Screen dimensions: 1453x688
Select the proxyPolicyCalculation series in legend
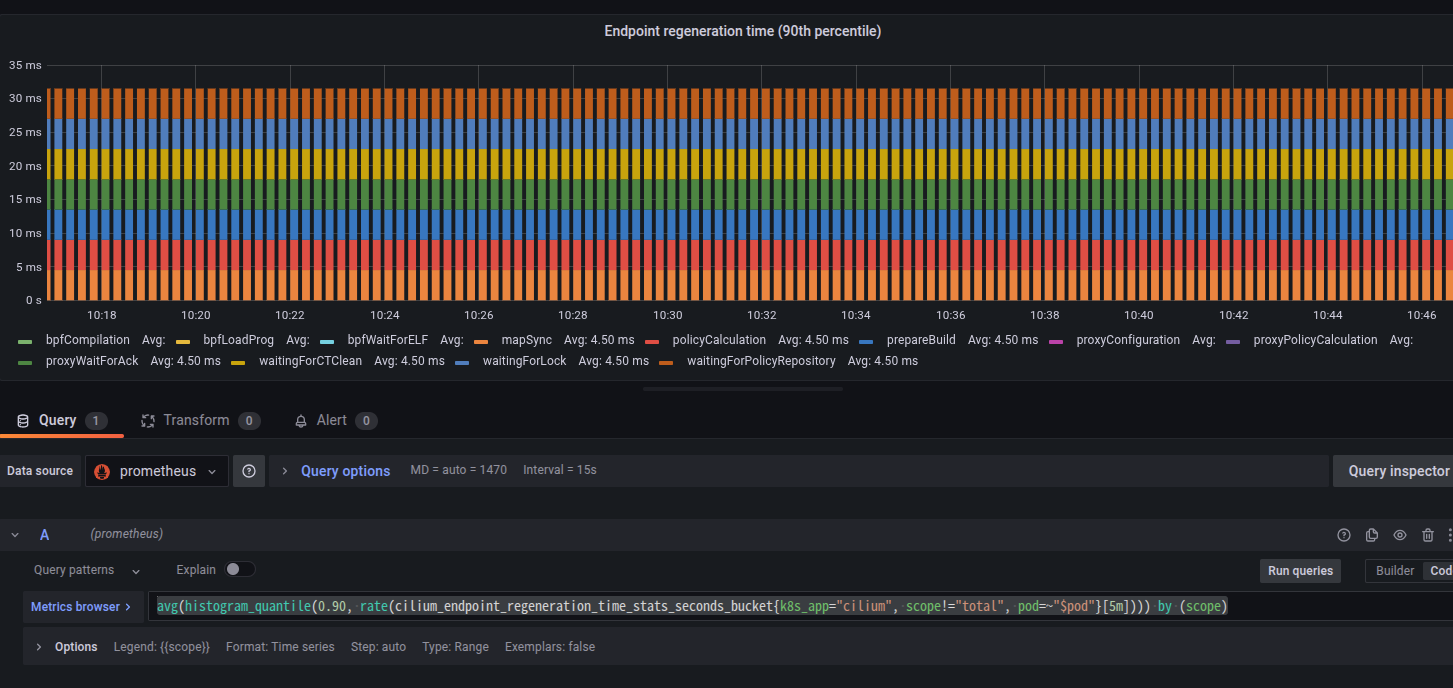tap(1315, 340)
